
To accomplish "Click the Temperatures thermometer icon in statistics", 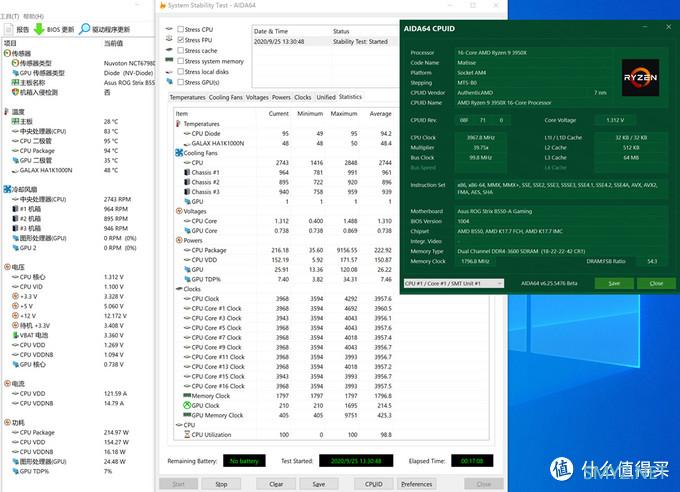I will pyautogui.click(x=178, y=124).
